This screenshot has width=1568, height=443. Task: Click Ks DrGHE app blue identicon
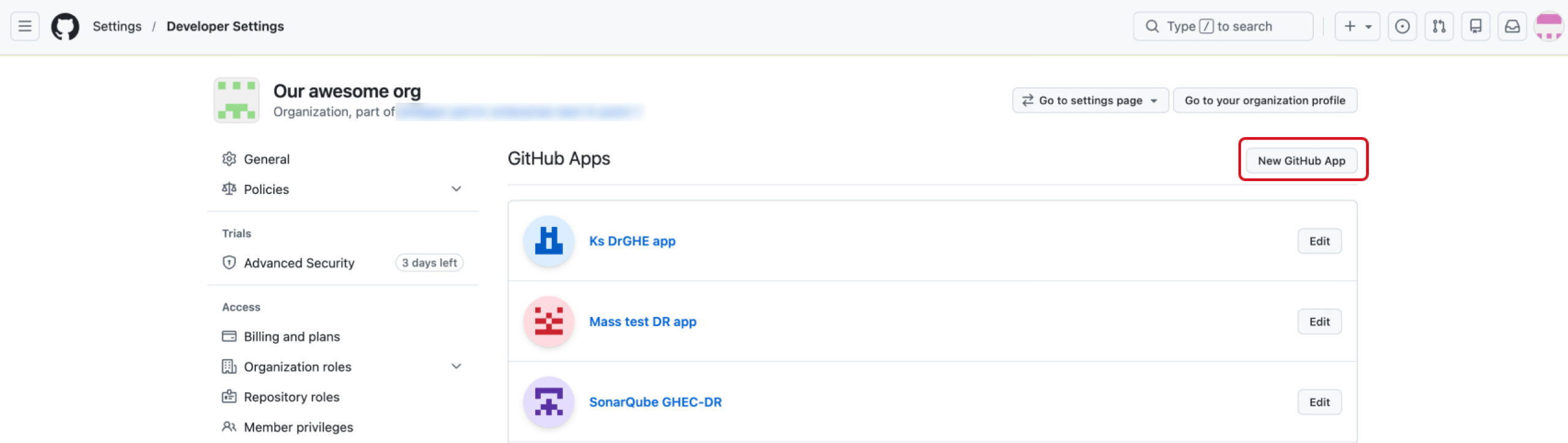pos(549,241)
